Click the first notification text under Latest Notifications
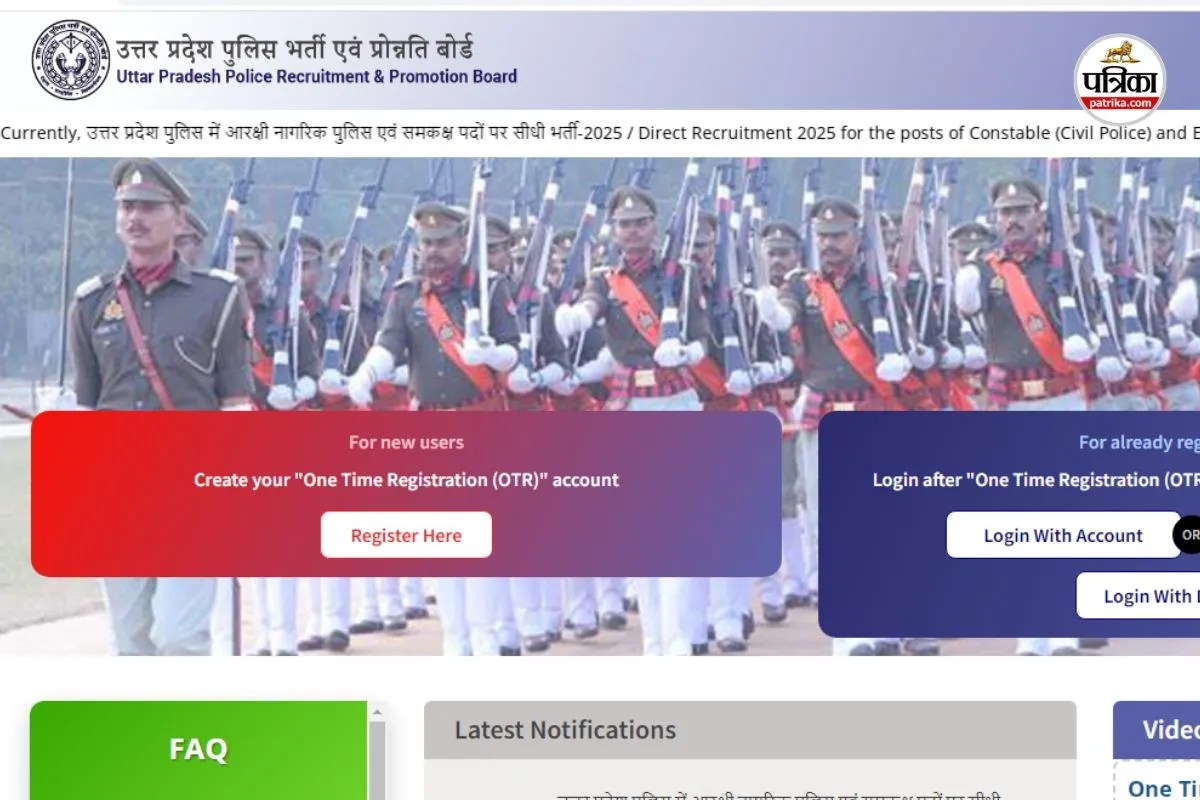The width and height of the screenshot is (1200, 800). coord(750,794)
